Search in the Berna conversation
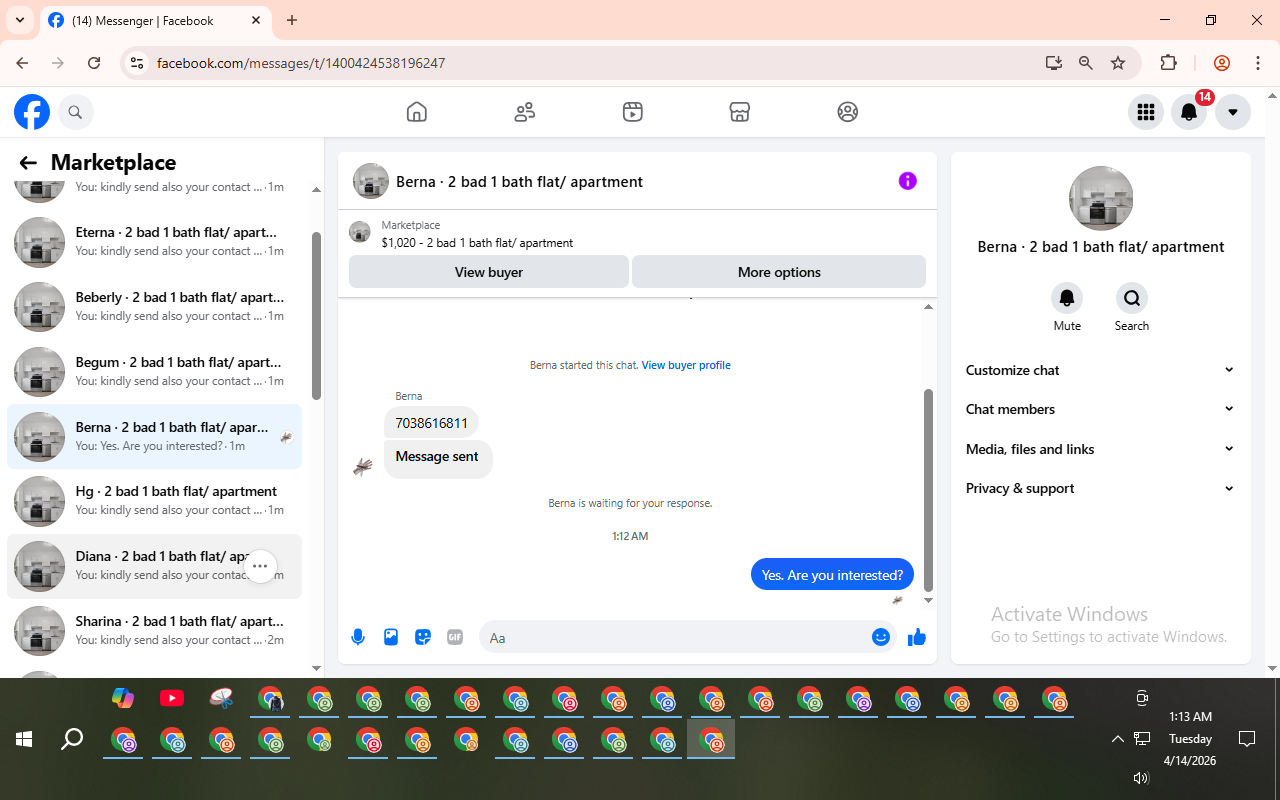The width and height of the screenshot is (1280, 800). click(x=1132, y=298)
